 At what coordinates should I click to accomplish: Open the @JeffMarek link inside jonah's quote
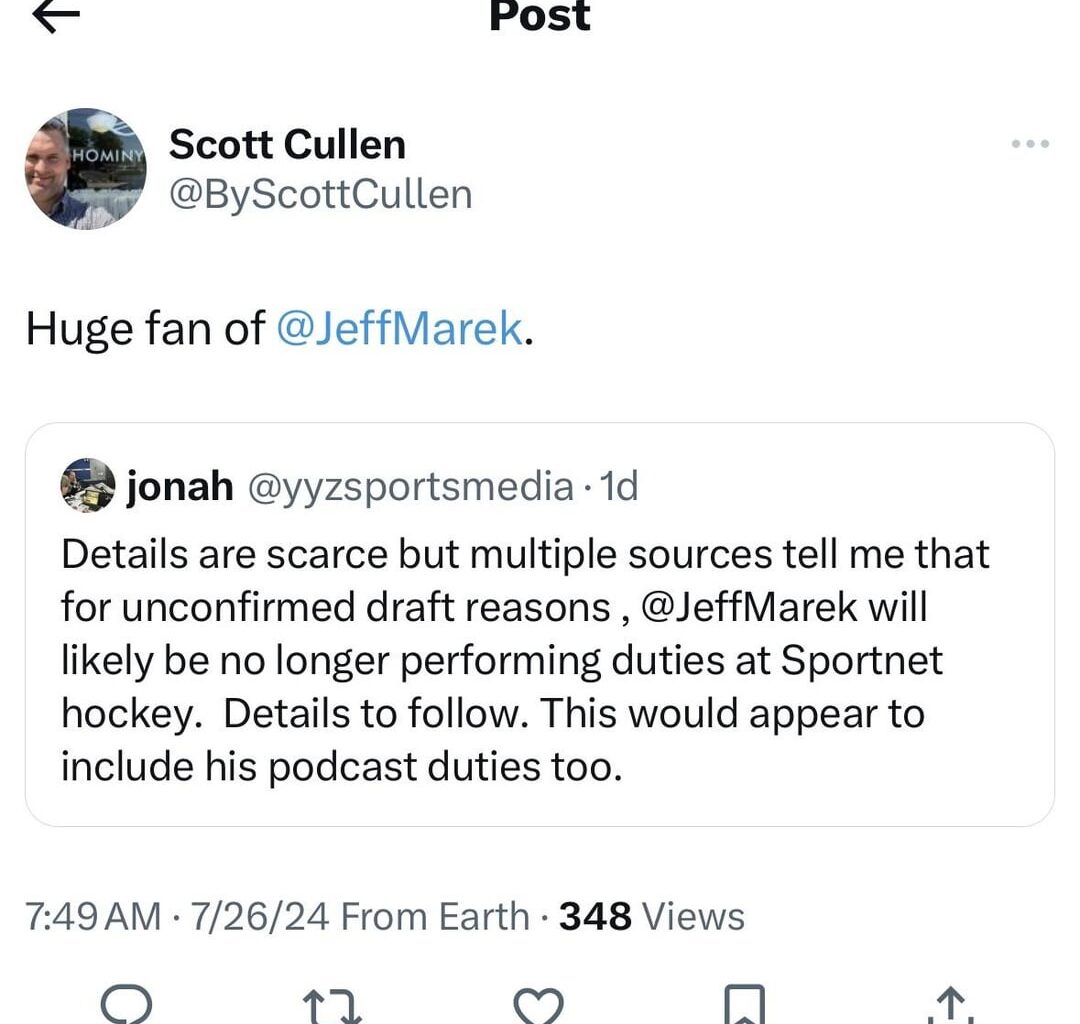(x=743, y=606)
